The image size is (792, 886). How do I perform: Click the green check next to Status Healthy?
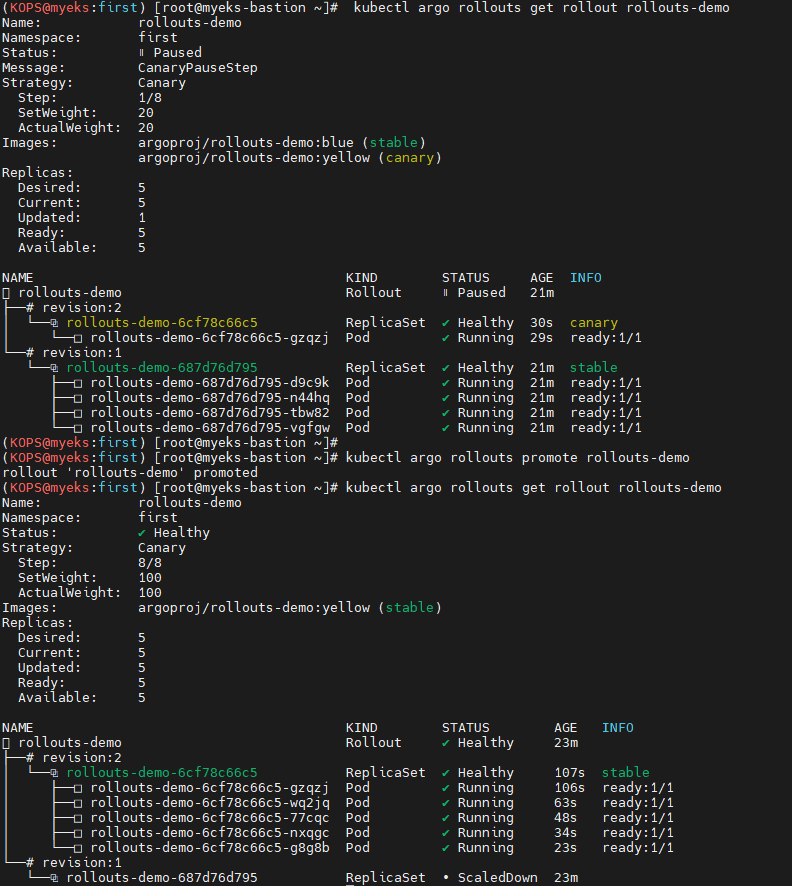[x=142, y=533]
